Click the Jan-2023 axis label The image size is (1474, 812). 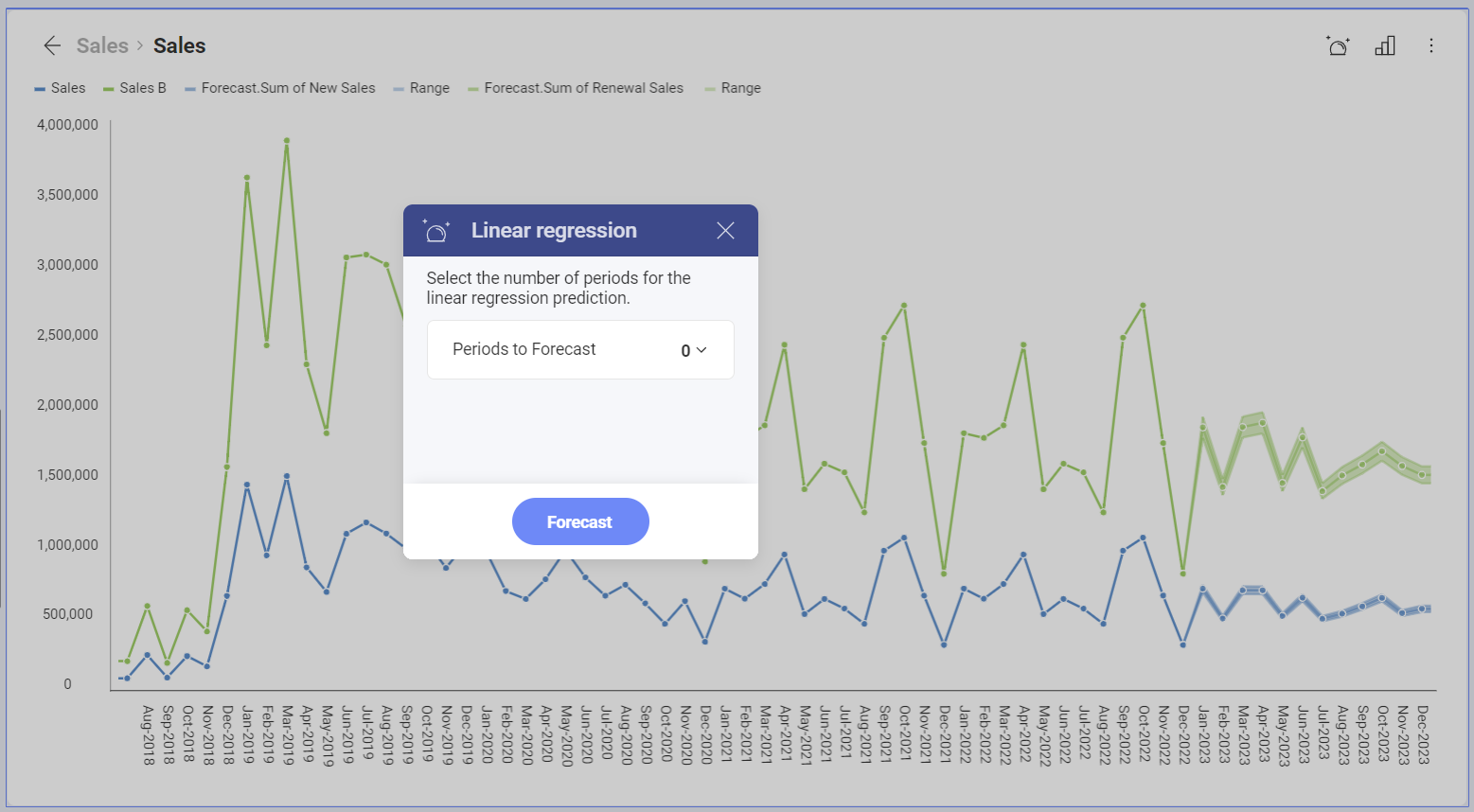[1203, 734]
